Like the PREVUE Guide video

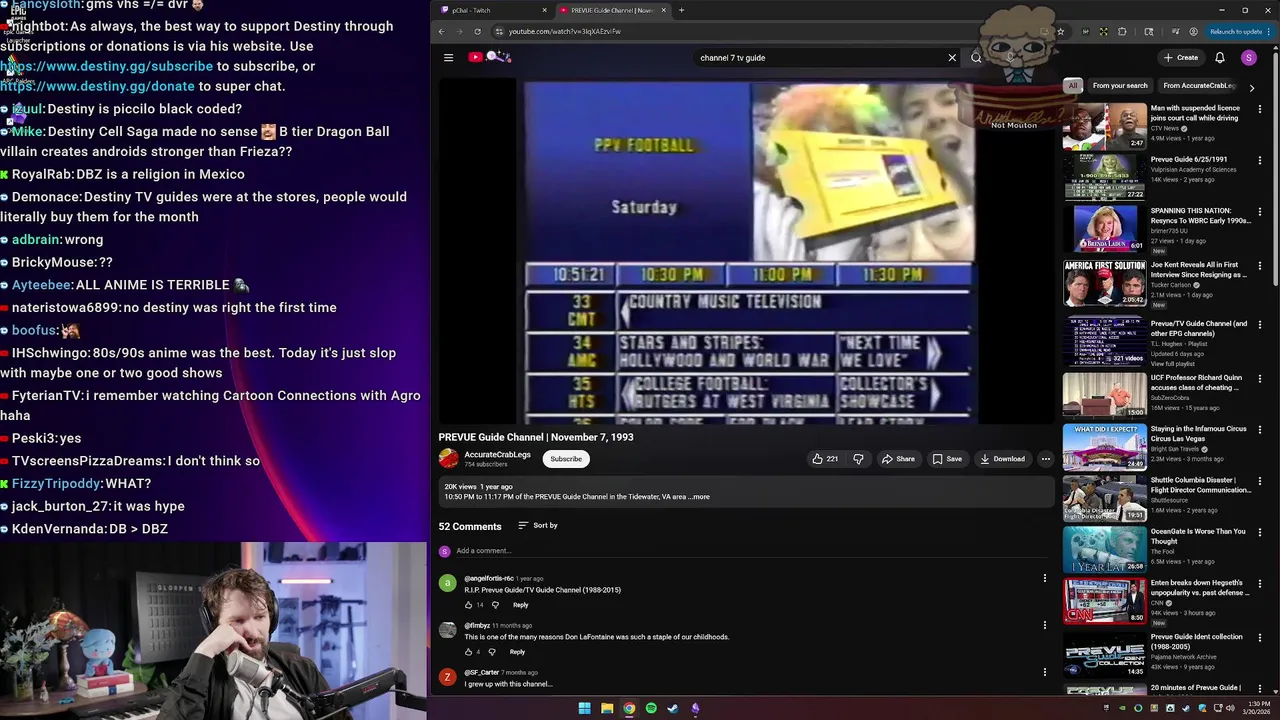tap(825, 459)
